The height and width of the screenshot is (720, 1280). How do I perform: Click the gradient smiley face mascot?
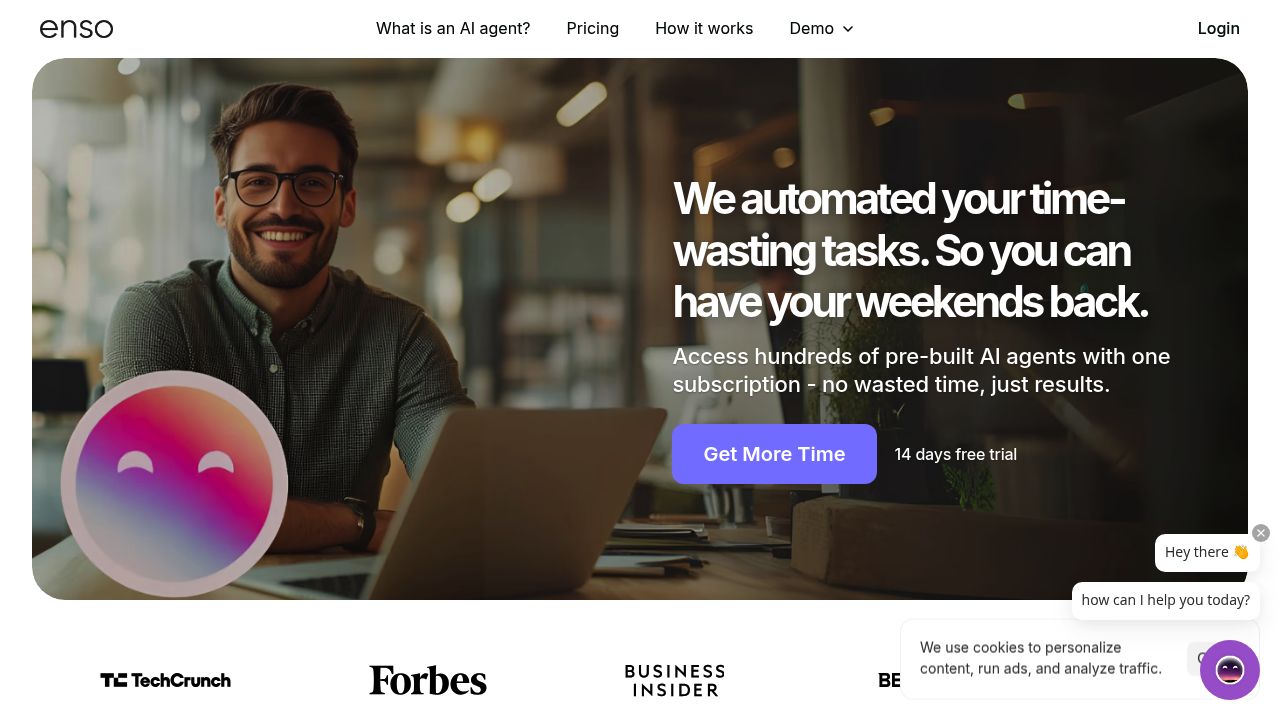pos(175,484)
